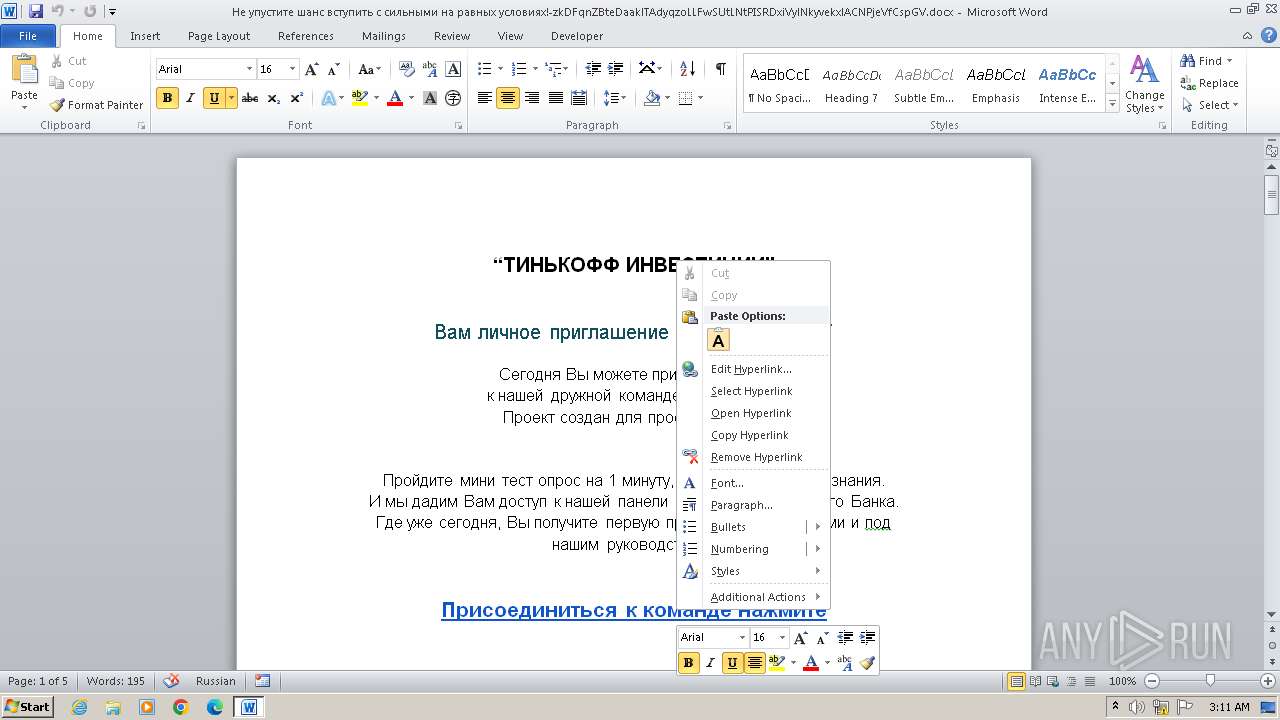Open the Line Spacing options
The height and width of the screenshot is (720, 1280).
pyautogui.click(x=615, y=98)
